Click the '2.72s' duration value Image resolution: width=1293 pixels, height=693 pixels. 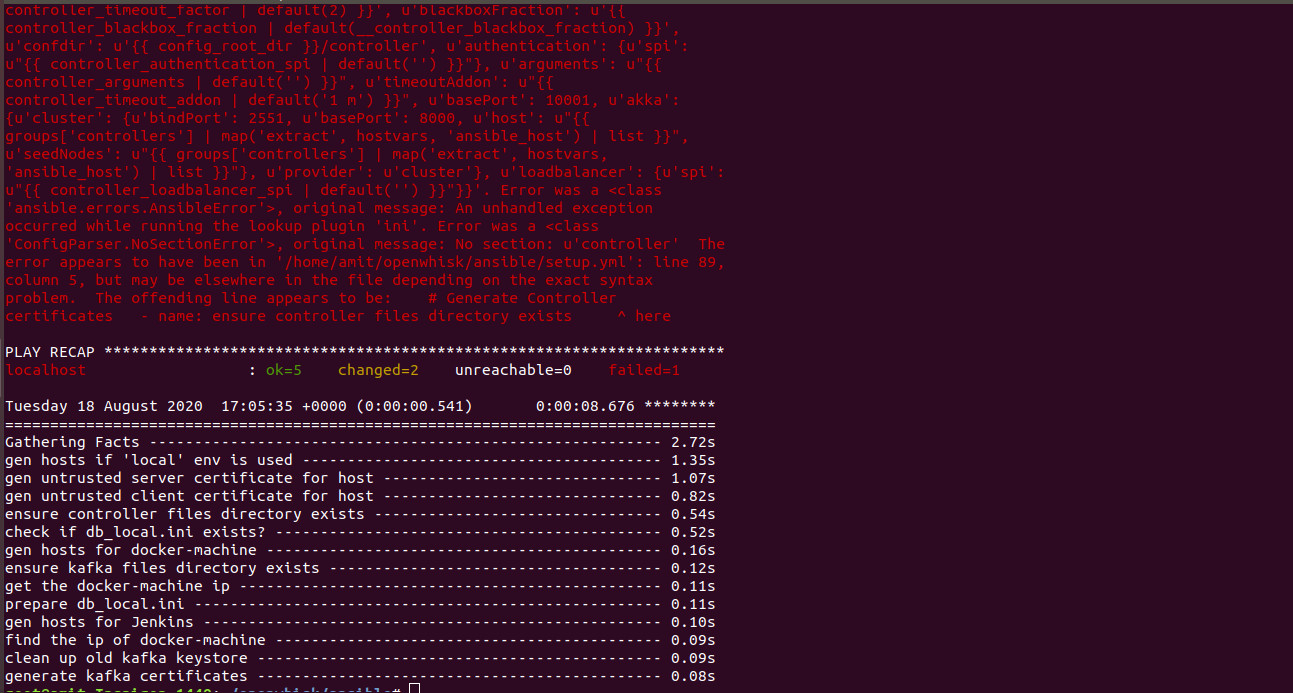[x=693, y=442]
